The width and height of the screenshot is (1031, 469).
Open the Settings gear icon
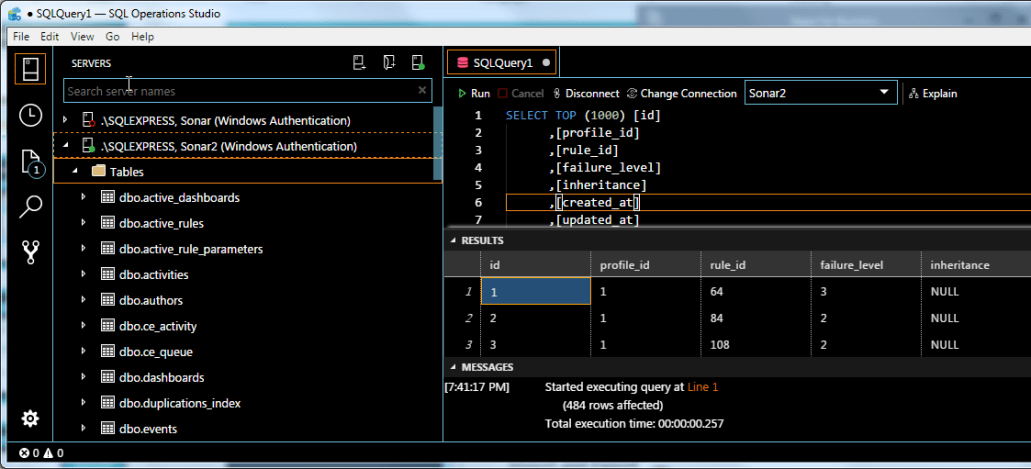[30, 418]
